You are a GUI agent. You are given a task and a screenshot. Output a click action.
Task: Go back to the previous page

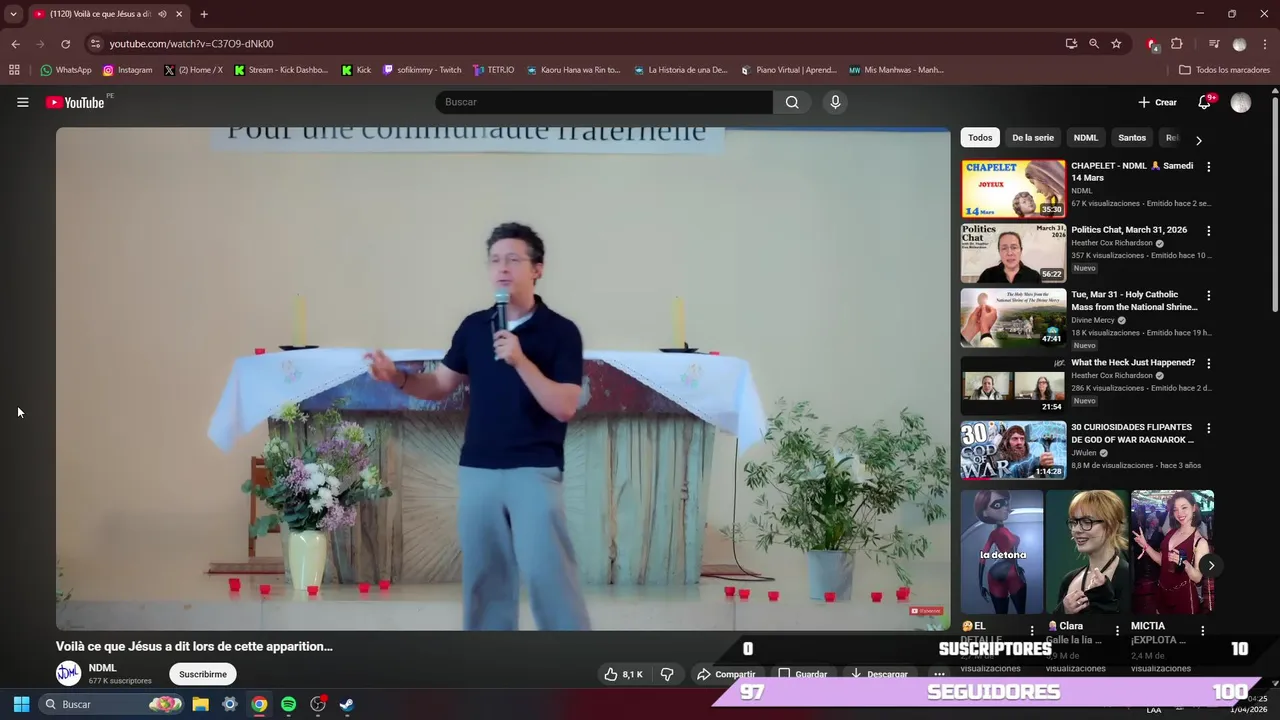[x=15, y=44]
